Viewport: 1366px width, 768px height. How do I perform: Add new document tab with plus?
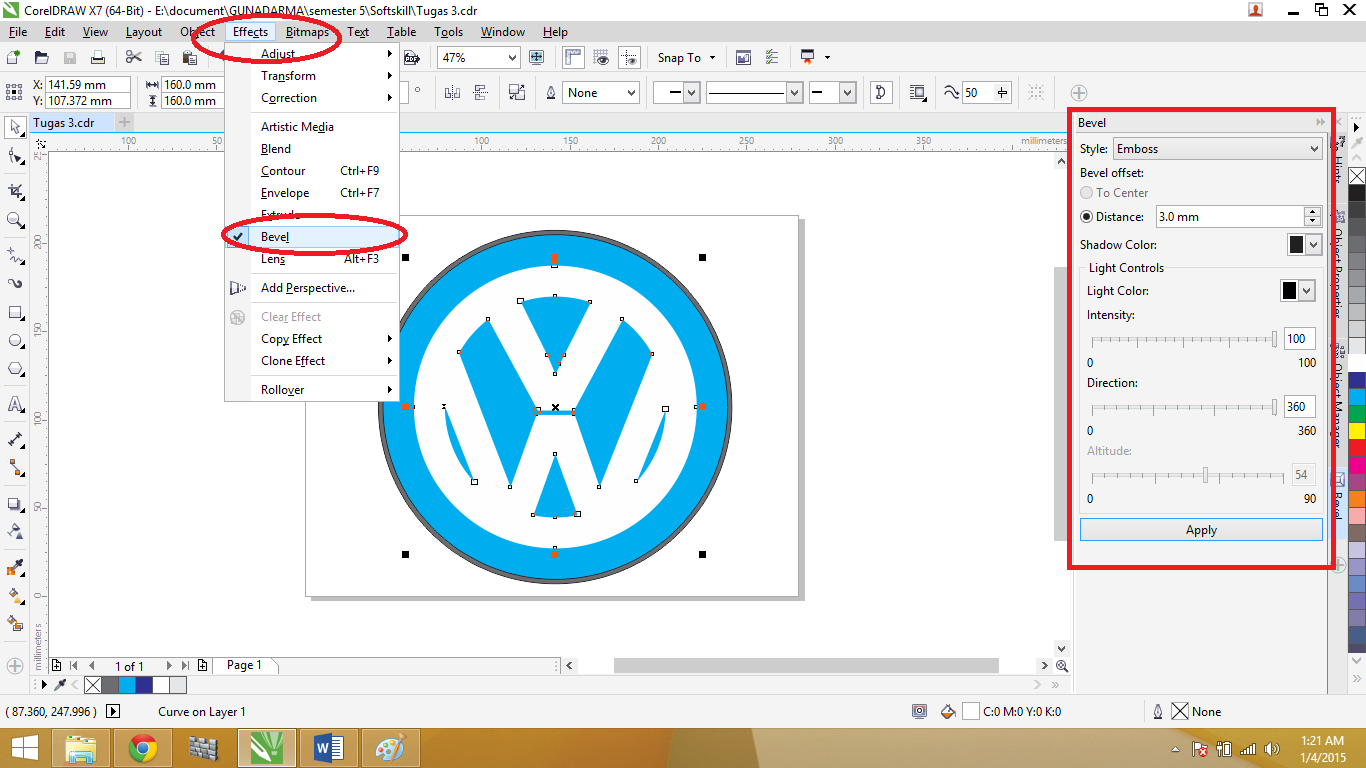point(124,122)
